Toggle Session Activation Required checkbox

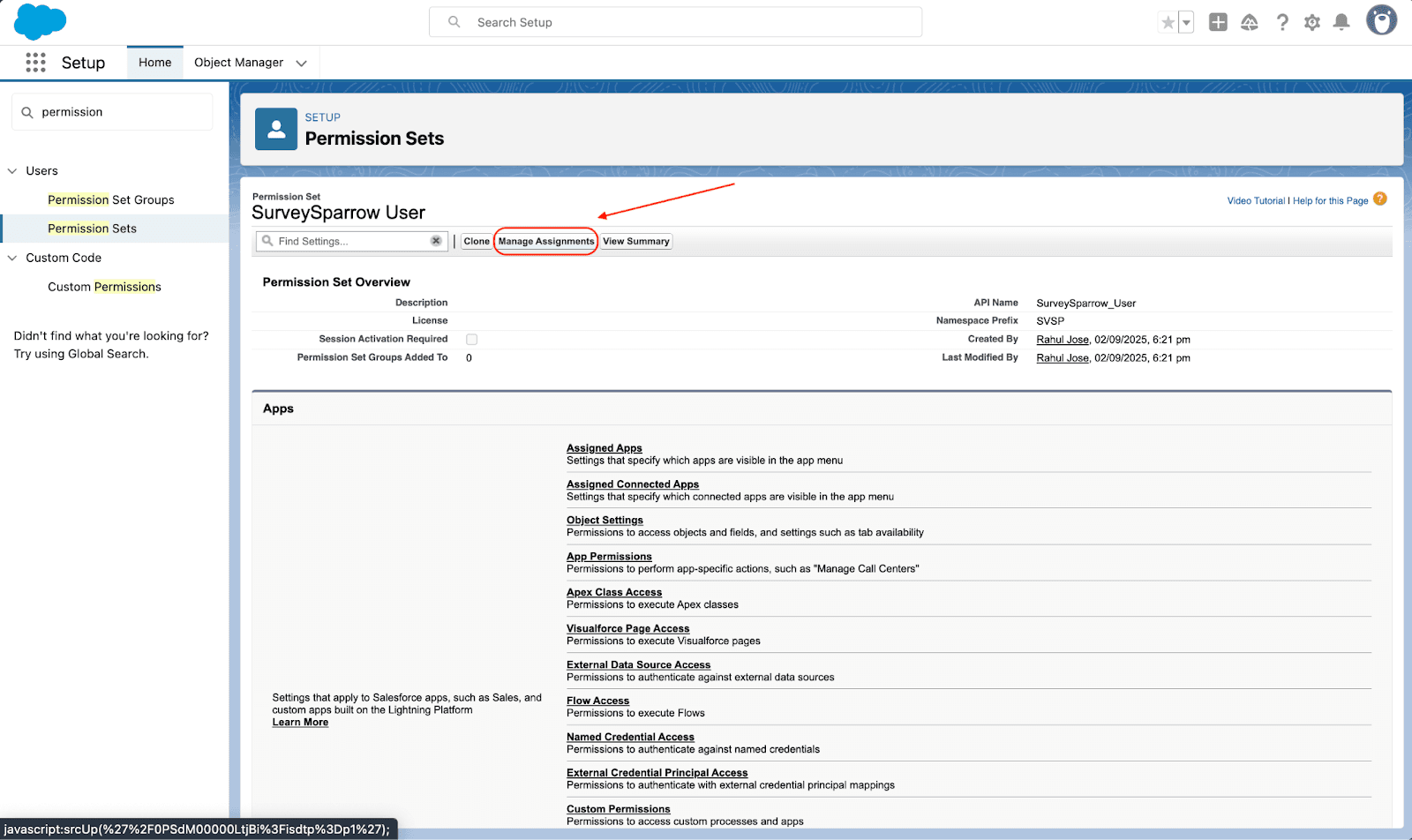pos(472,340)
